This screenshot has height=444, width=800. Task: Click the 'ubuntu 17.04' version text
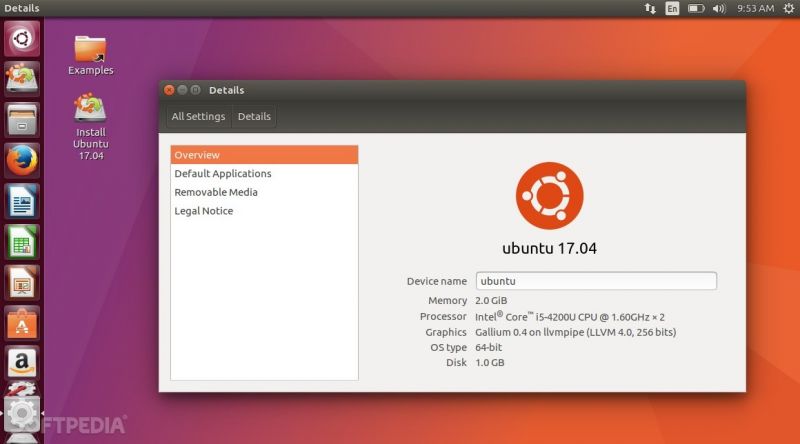pyautogui.click(x=549, y=249)
